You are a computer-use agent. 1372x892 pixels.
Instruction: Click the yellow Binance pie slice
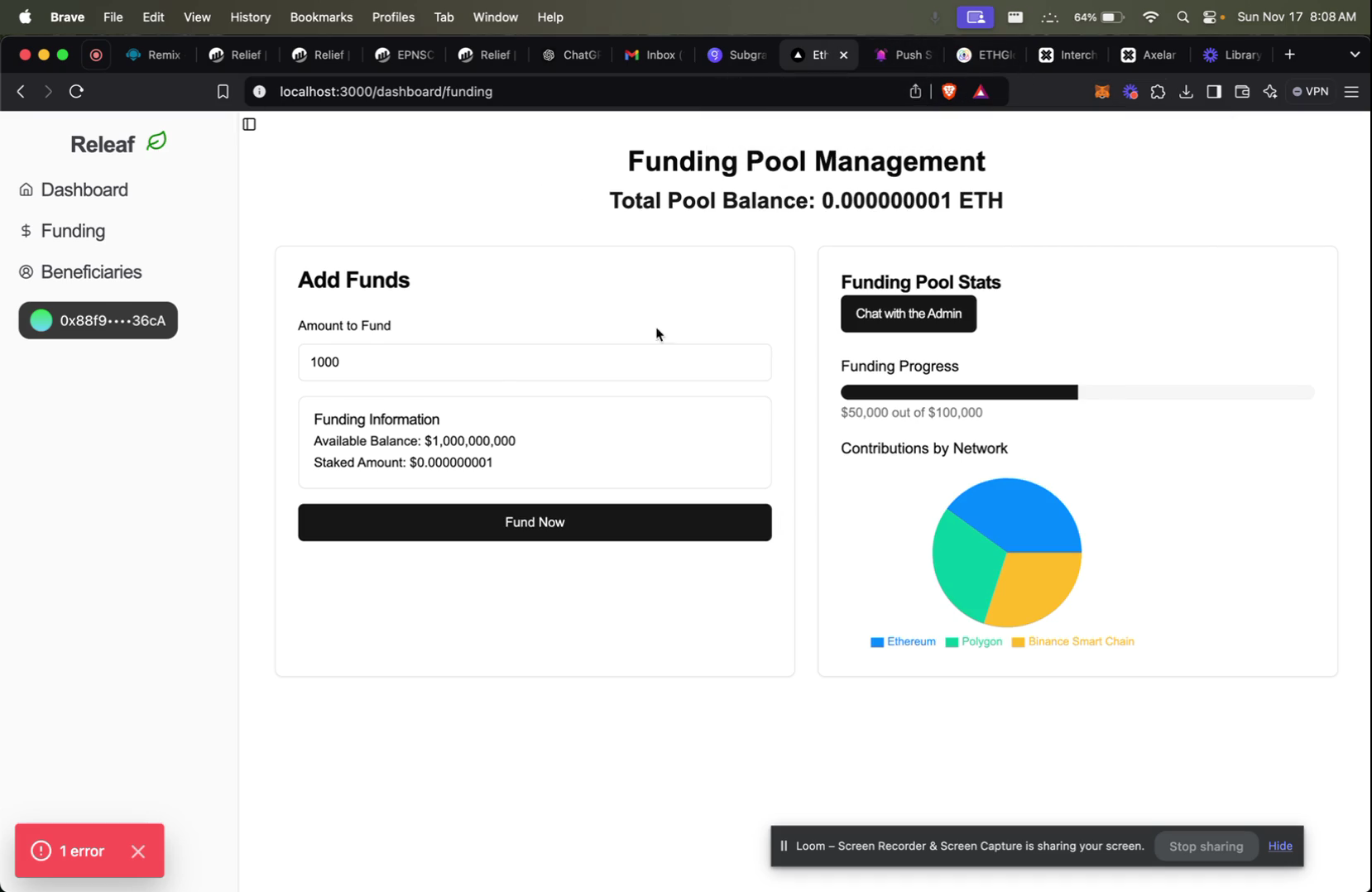tap(1036, 587)
